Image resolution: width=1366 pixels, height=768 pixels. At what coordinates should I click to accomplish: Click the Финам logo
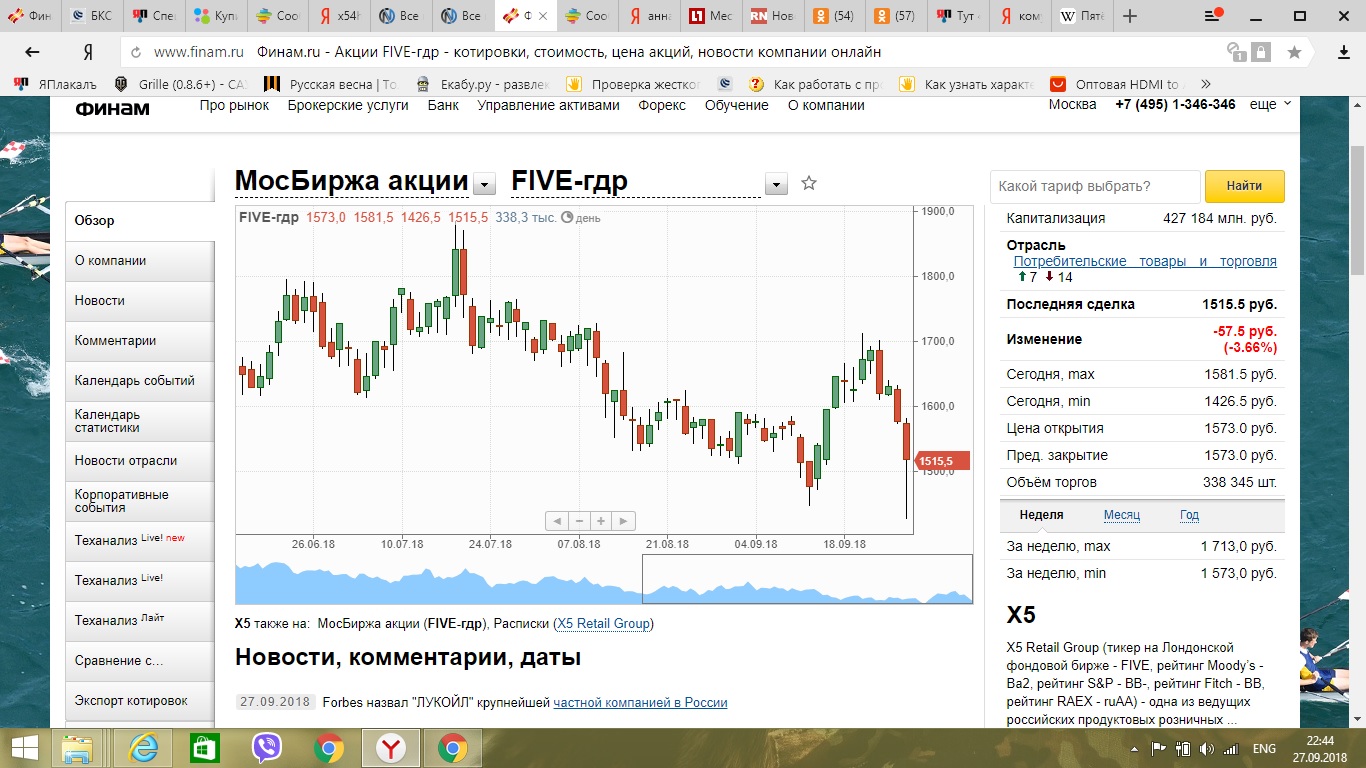coord(112,109)
